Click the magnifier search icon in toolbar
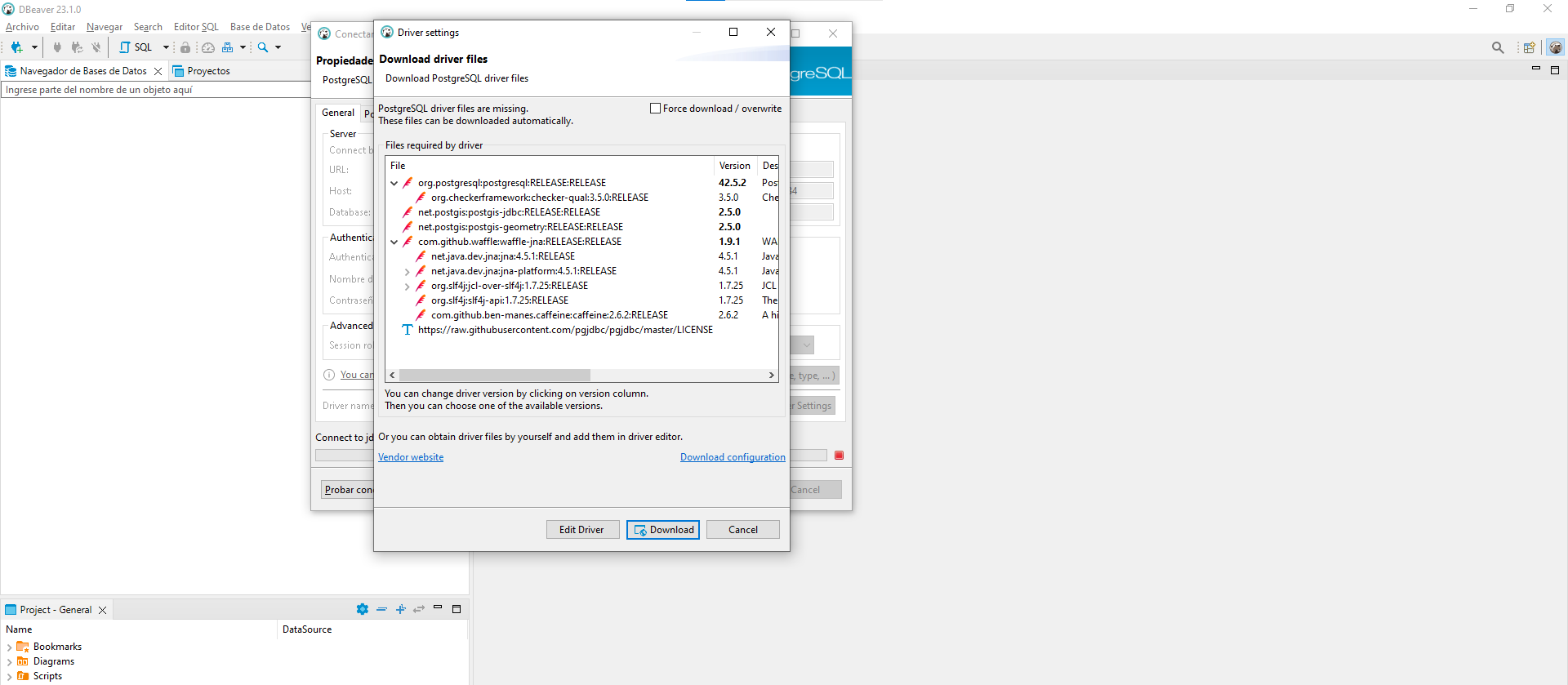 click(x=263, y=47)
